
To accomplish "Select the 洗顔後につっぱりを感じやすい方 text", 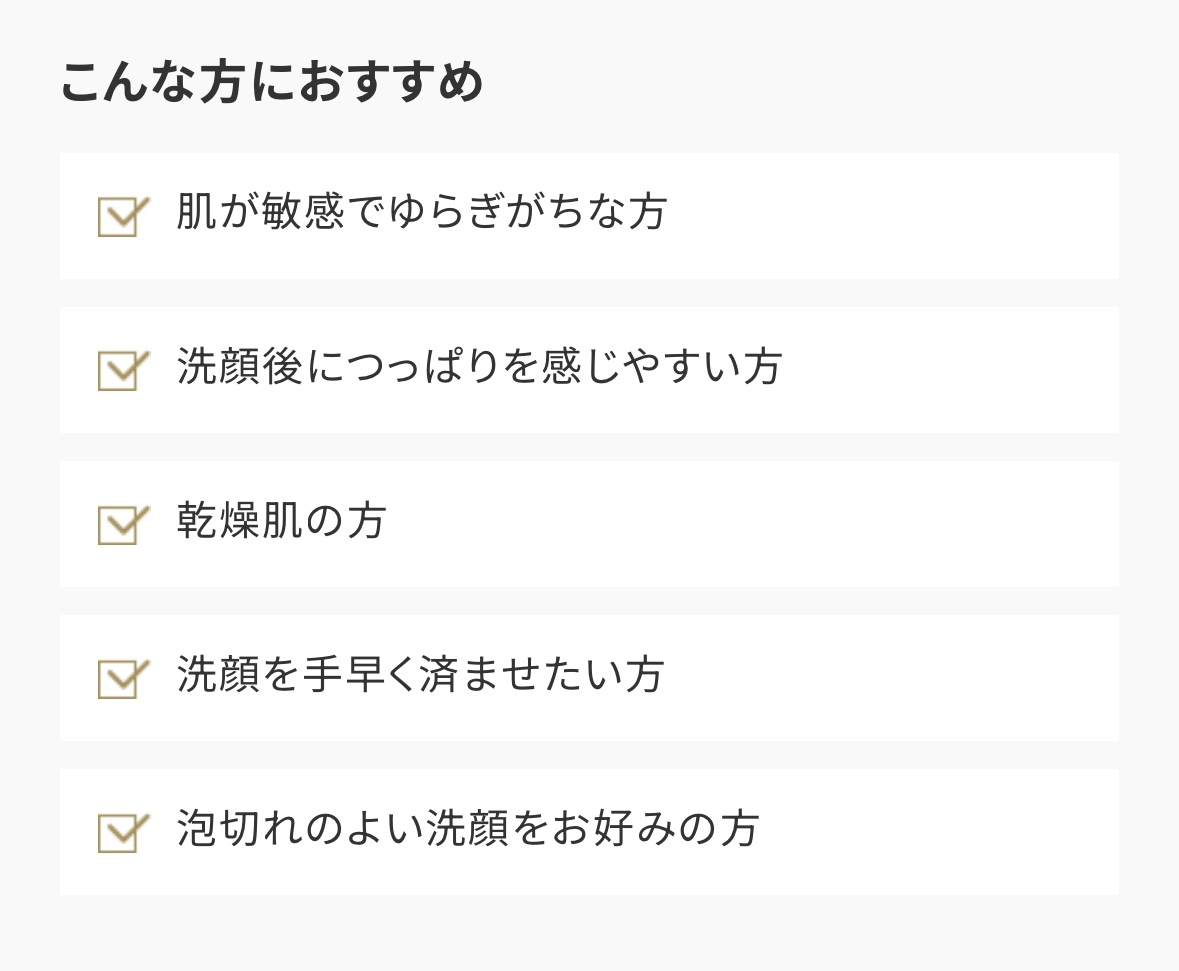I will pyautogui.click(x=479, y=367).
